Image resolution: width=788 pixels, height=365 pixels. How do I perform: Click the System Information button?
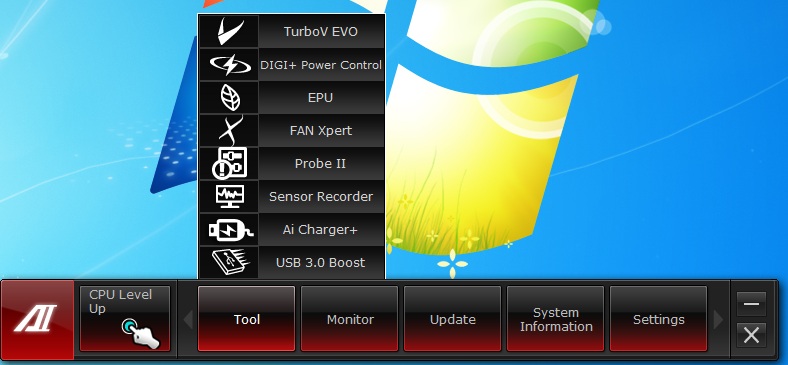[x=555, y=319]
